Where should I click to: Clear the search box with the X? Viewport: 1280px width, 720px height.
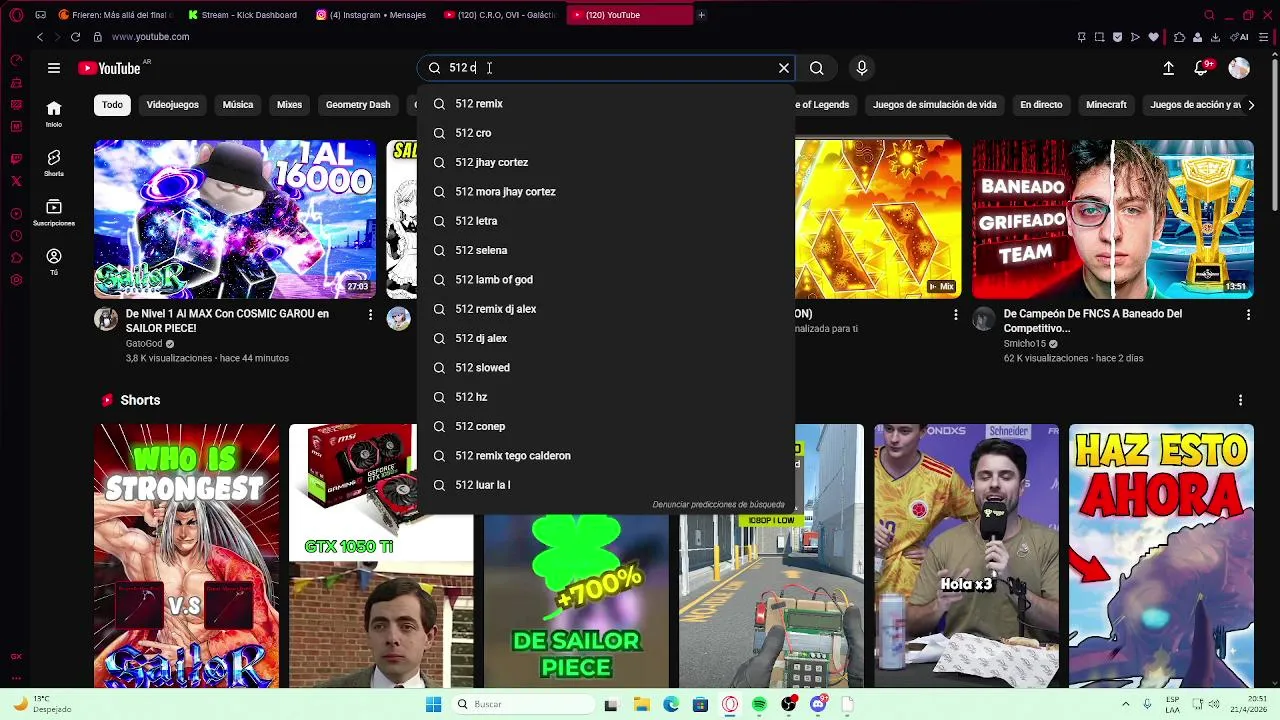784,68
